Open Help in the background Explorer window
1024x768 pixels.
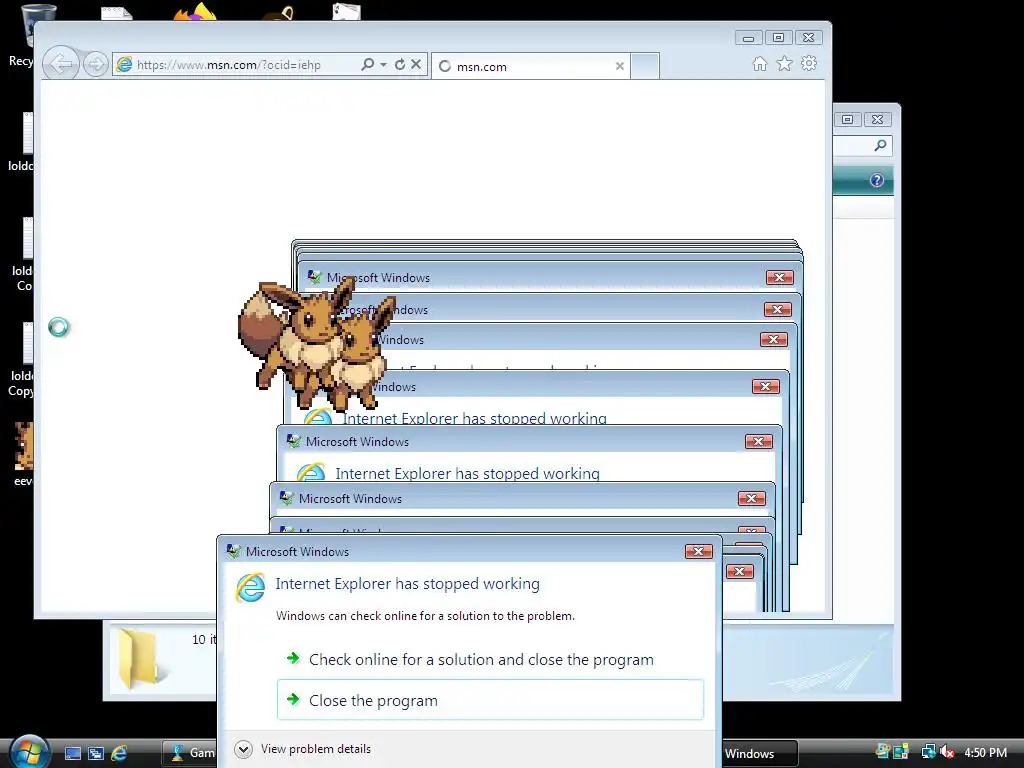pos(876,180)
